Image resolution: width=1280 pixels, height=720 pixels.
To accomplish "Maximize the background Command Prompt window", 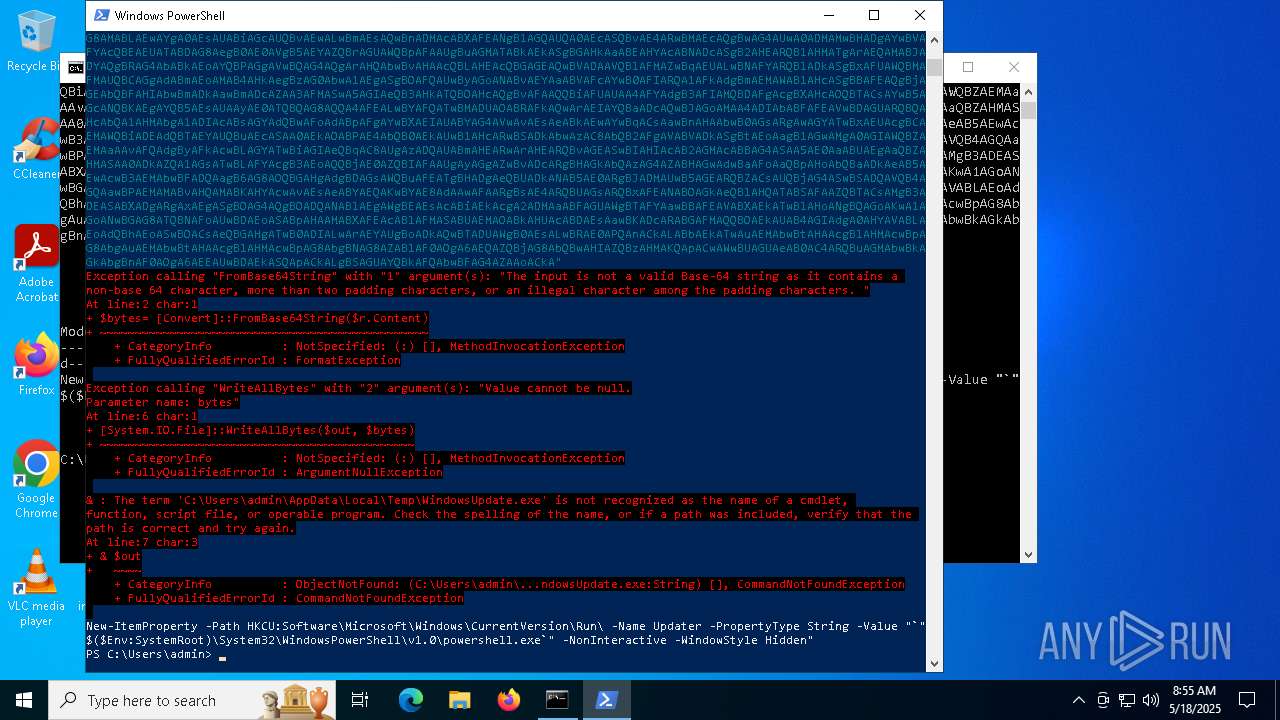I will point(968,67).
